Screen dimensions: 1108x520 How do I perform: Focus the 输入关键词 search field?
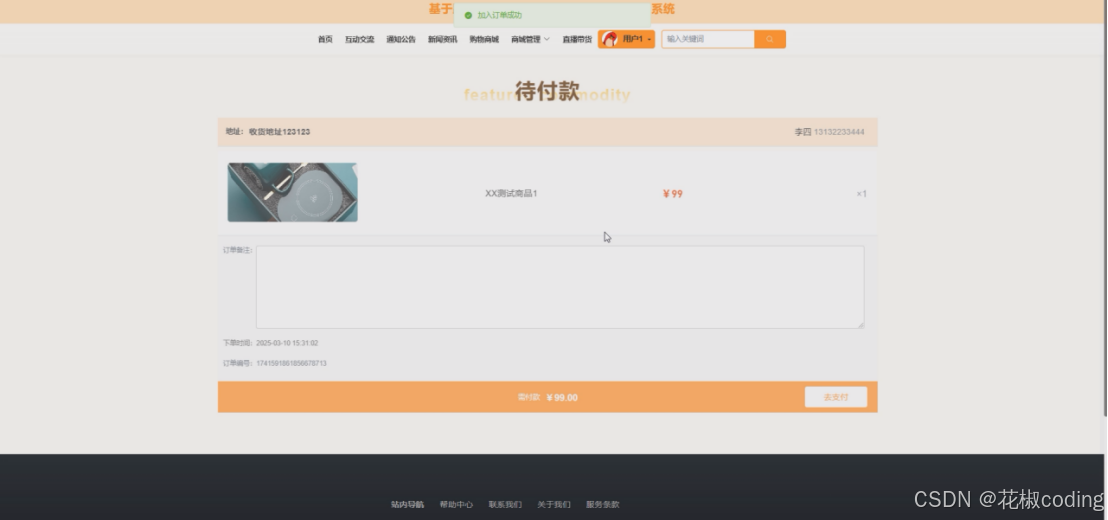(708, 40)
